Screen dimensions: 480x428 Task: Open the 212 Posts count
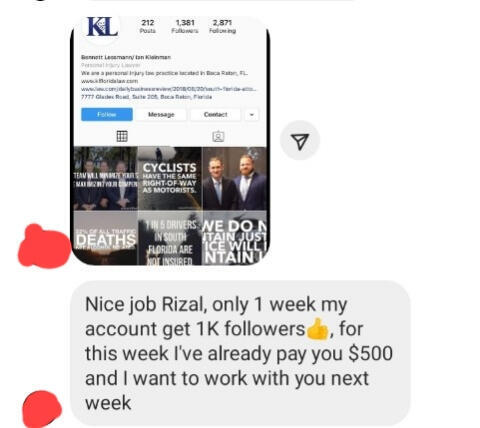(x=148, y=27)
